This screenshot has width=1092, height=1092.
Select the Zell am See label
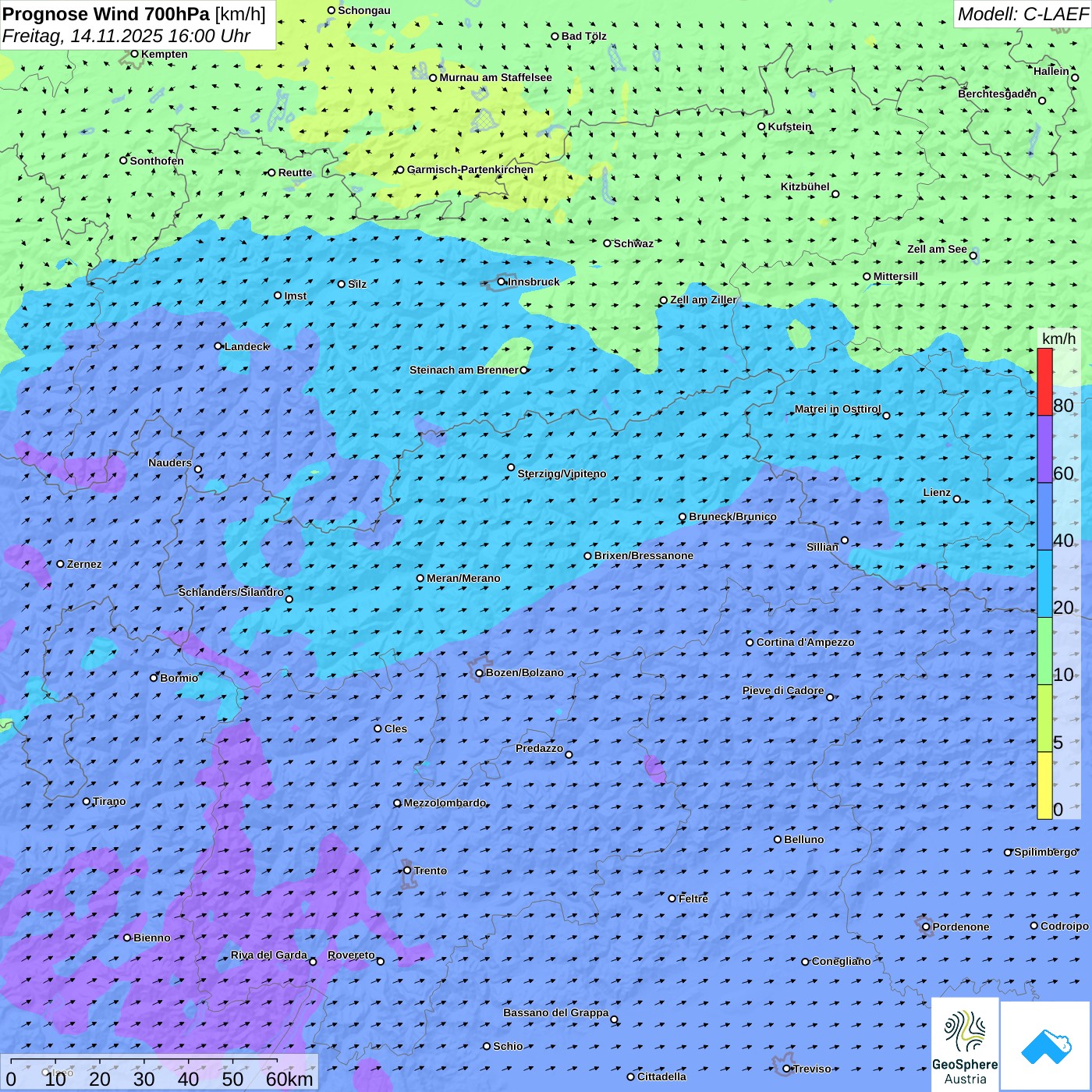pos(937,249)
